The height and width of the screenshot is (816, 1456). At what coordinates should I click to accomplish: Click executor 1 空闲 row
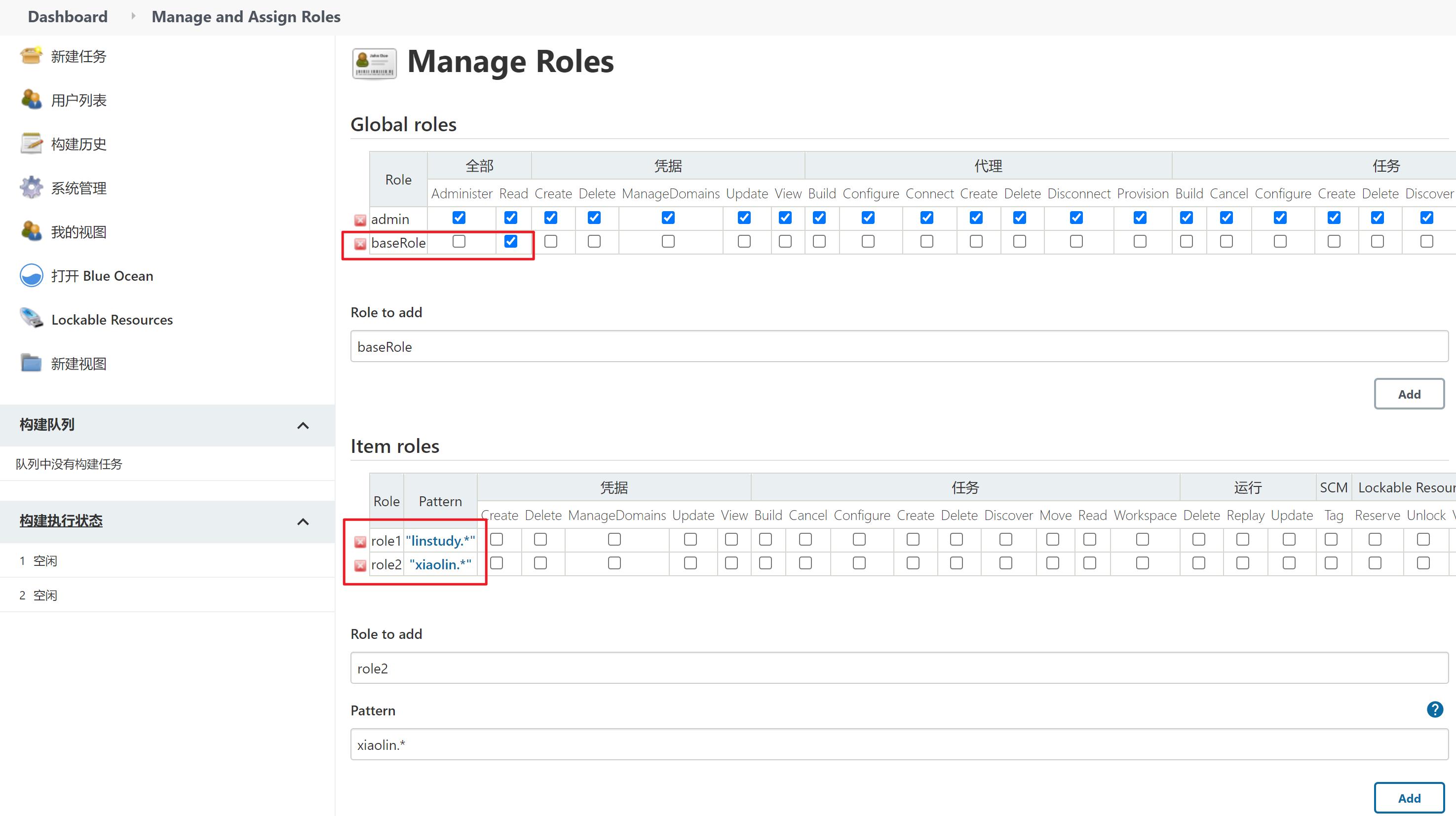pos(167,560)
